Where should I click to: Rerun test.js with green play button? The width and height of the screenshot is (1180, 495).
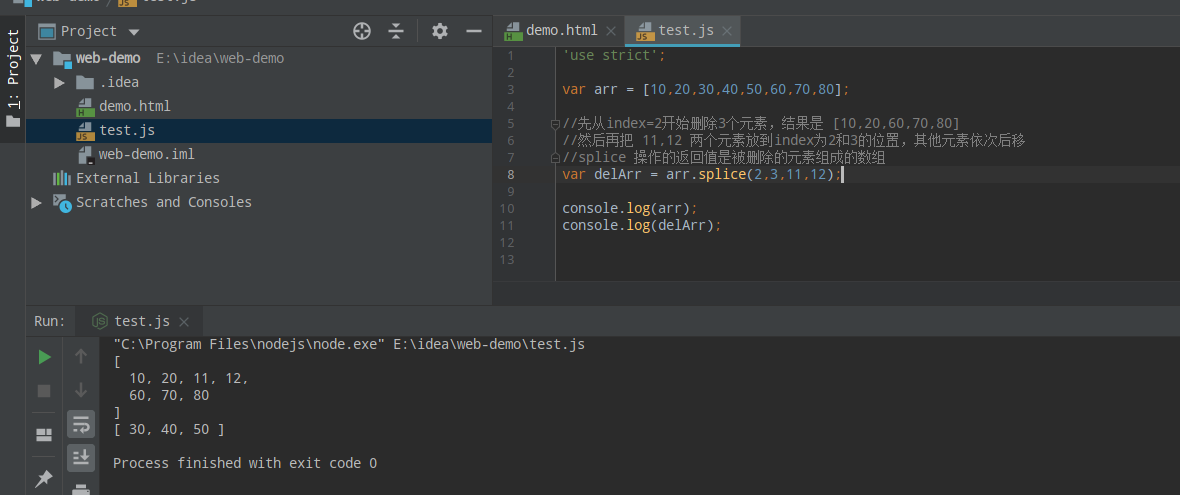point(44,357)
